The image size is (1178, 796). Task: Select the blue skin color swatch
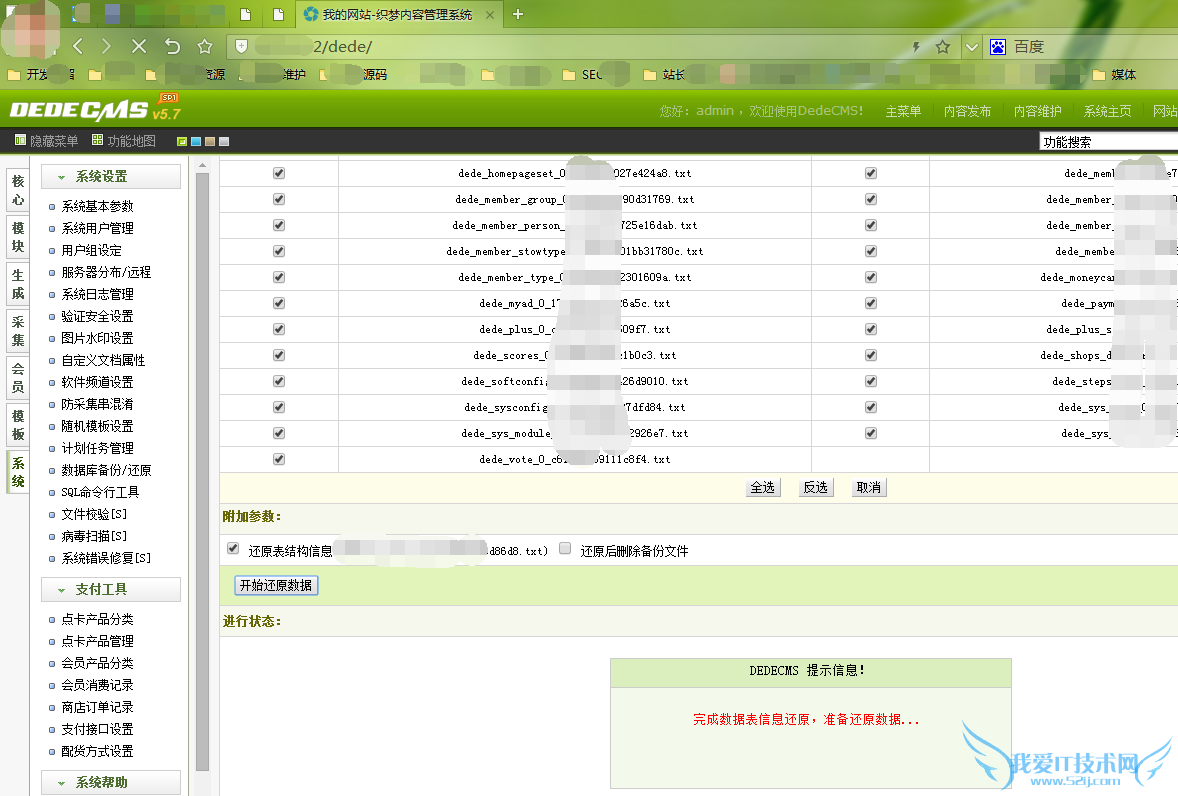[x=196, y=141]
